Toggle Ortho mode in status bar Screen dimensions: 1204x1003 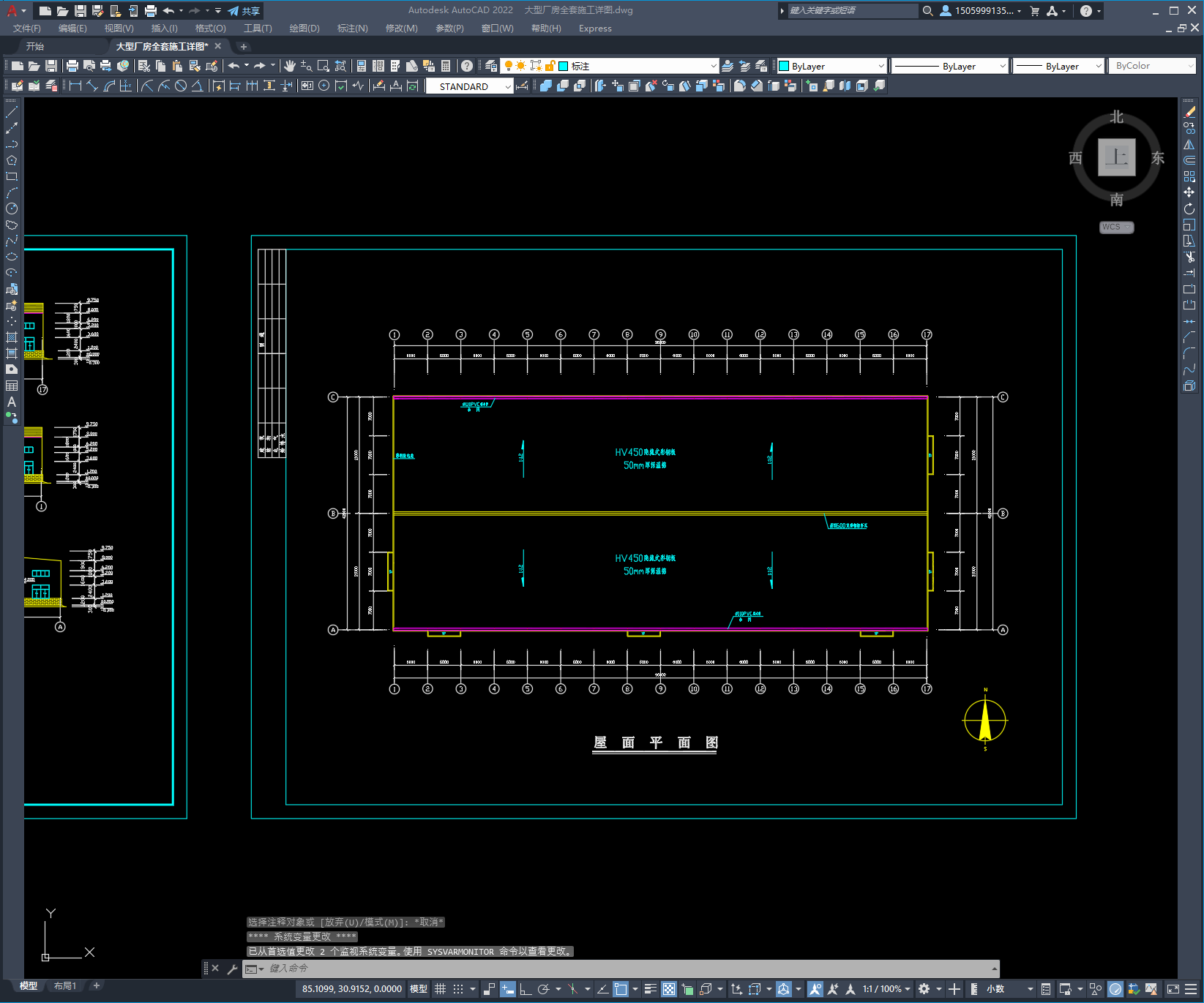(526, 989)
